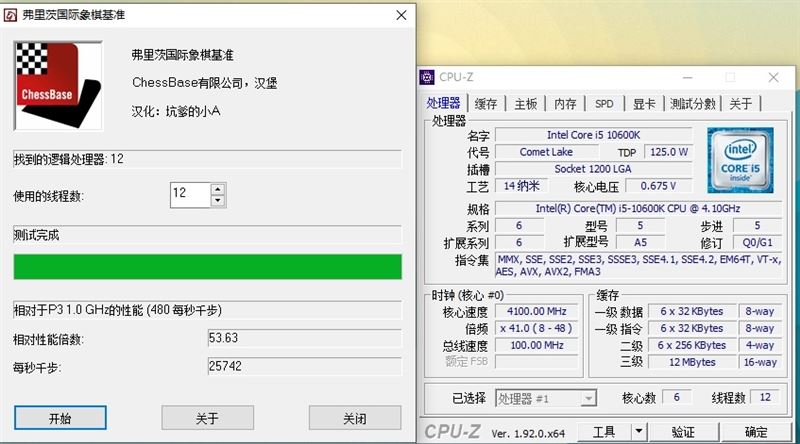Open the 关于 about tab in CPU-Z
Image resolution: width=800 pixels, height=444 pixels.
(741, 104)
